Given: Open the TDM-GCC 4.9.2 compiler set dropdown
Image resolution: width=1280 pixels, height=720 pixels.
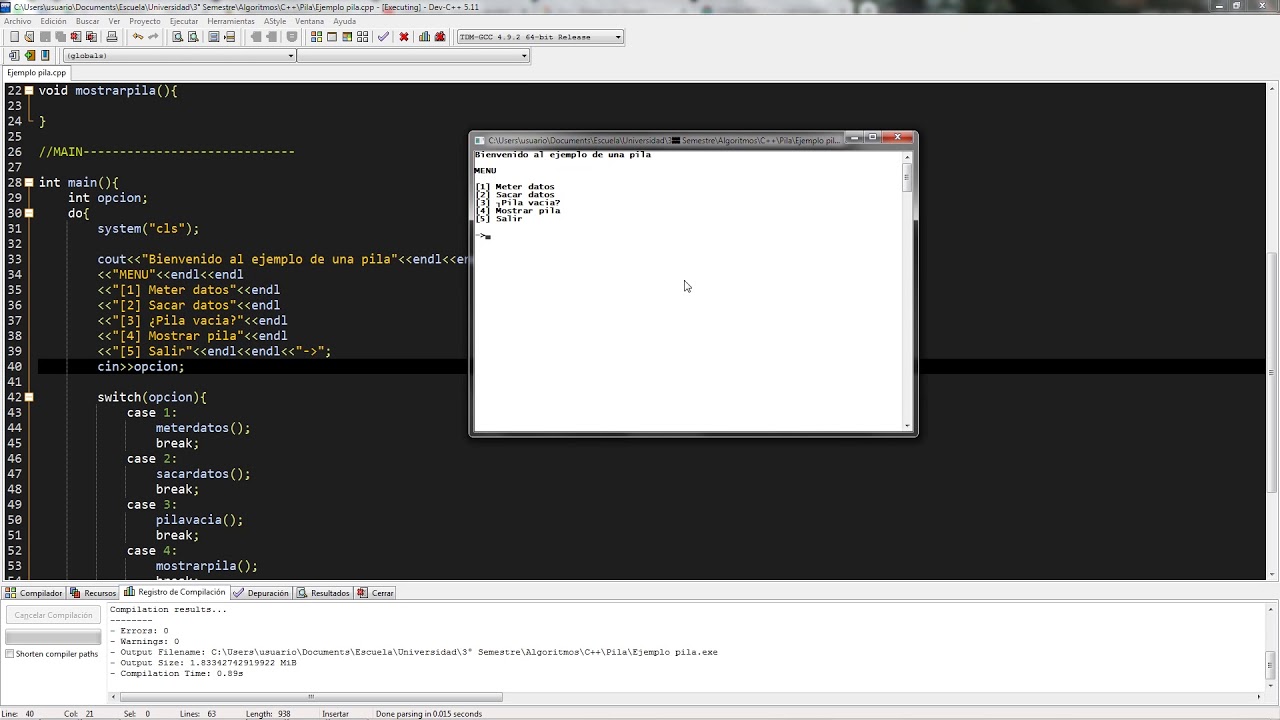Looking at the screenshot, I should click(540, 37).
